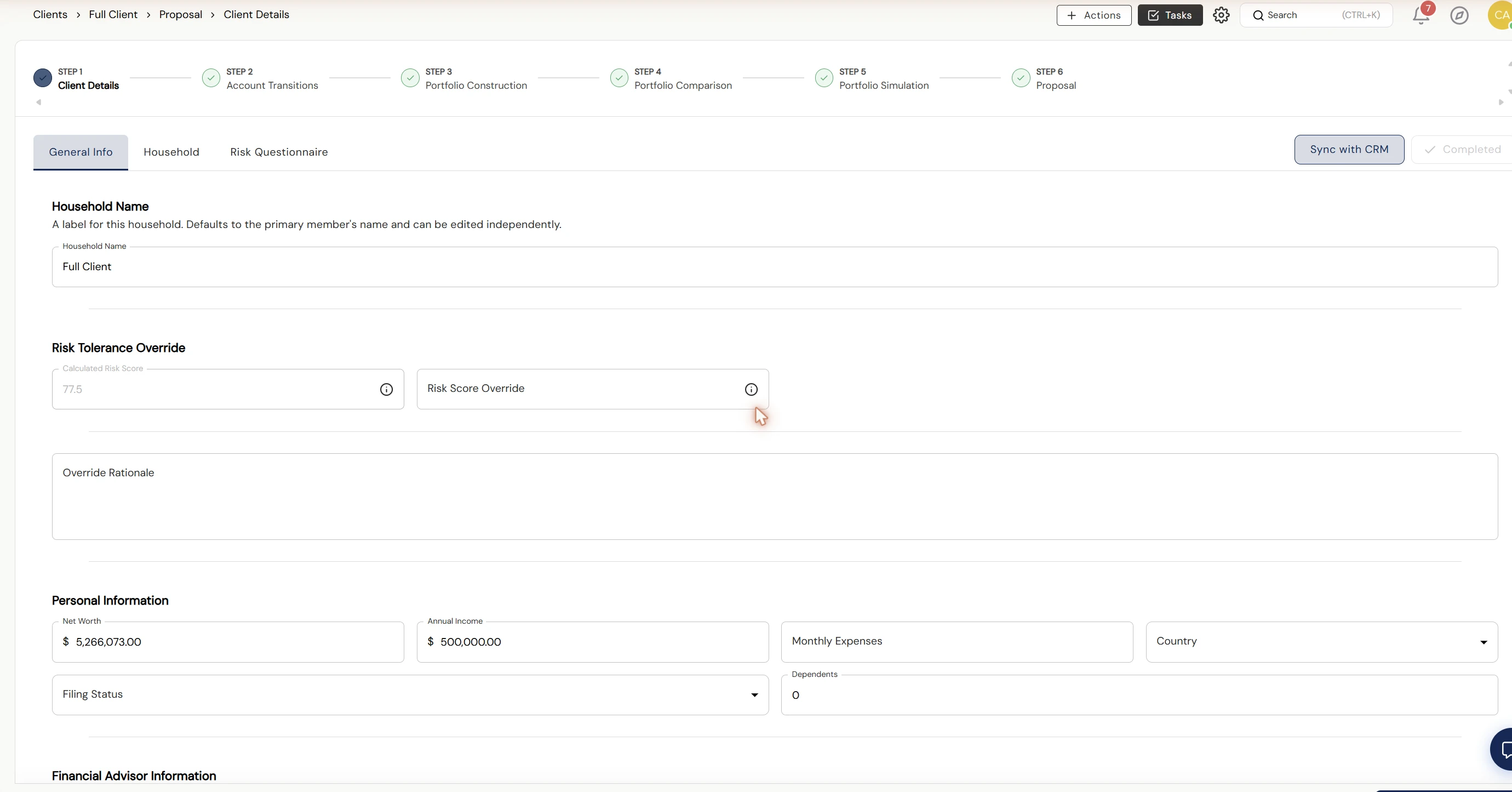Focus the Household Name field
Screen dimensions: 1512x792
(775, 267)
